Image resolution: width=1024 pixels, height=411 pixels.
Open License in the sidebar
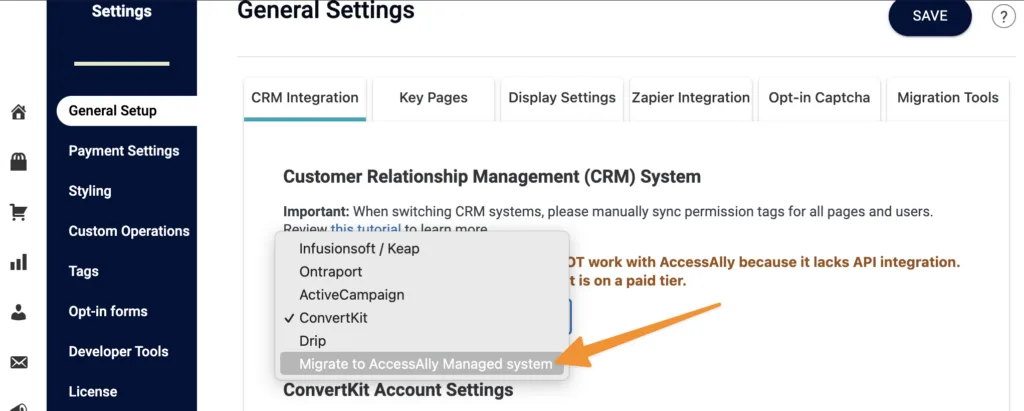(93, 392)
